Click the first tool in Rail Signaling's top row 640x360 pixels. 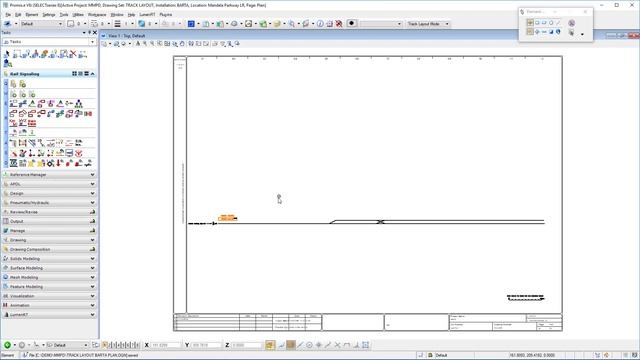point(13,84)
